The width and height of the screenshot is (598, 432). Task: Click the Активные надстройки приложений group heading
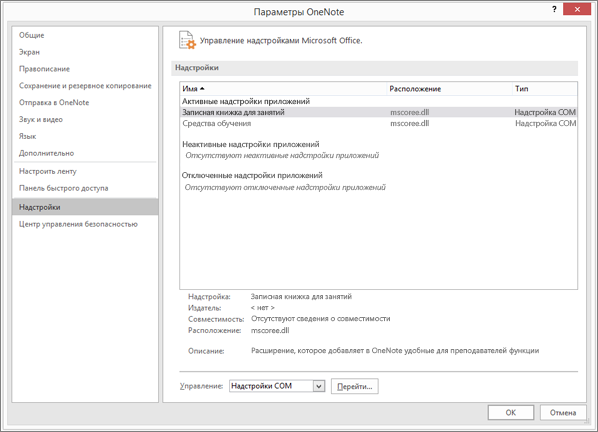[246, 101]
